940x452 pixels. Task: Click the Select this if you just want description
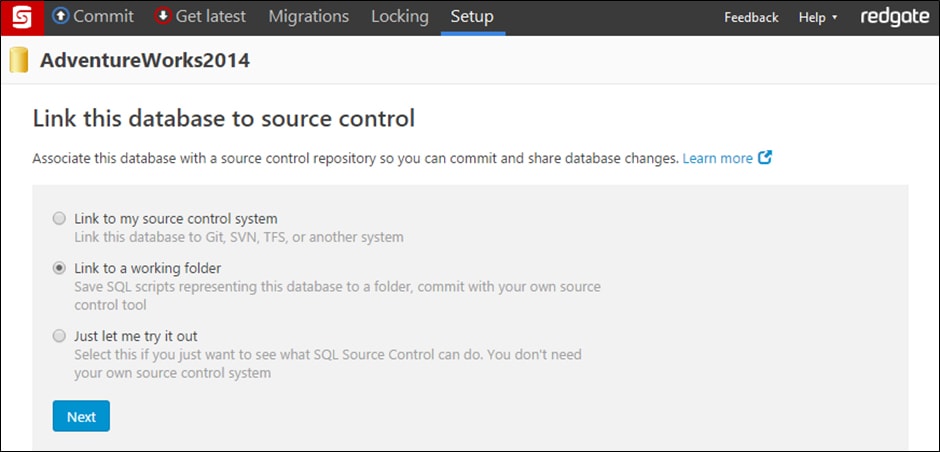pos(327,363)
